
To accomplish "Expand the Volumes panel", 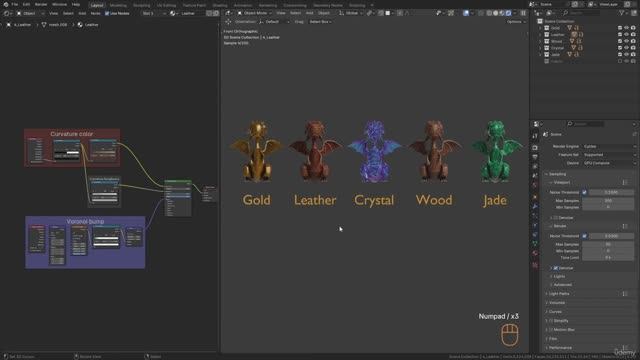I will pyautogui.click(x=556, y=302).
